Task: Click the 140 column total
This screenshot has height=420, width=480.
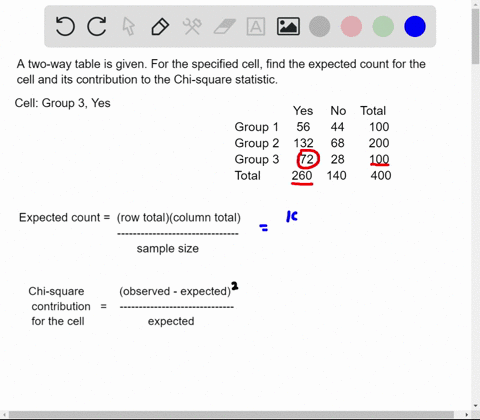Action: click(336, 175)
